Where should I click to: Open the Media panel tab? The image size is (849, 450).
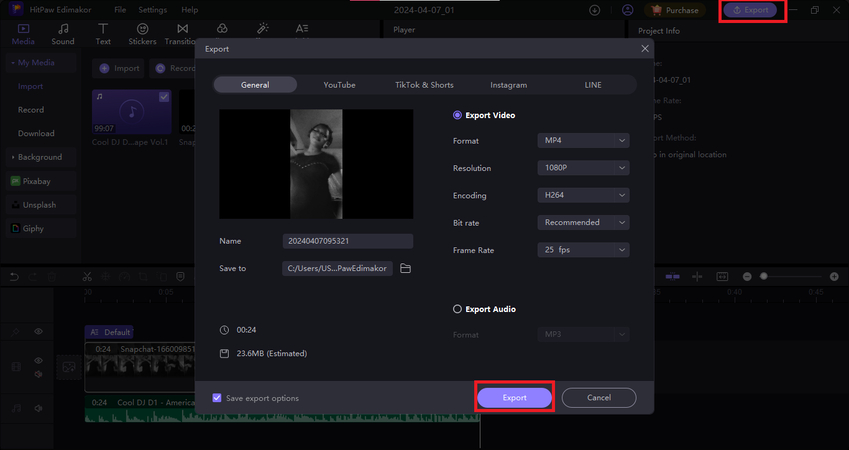[23, 34]
